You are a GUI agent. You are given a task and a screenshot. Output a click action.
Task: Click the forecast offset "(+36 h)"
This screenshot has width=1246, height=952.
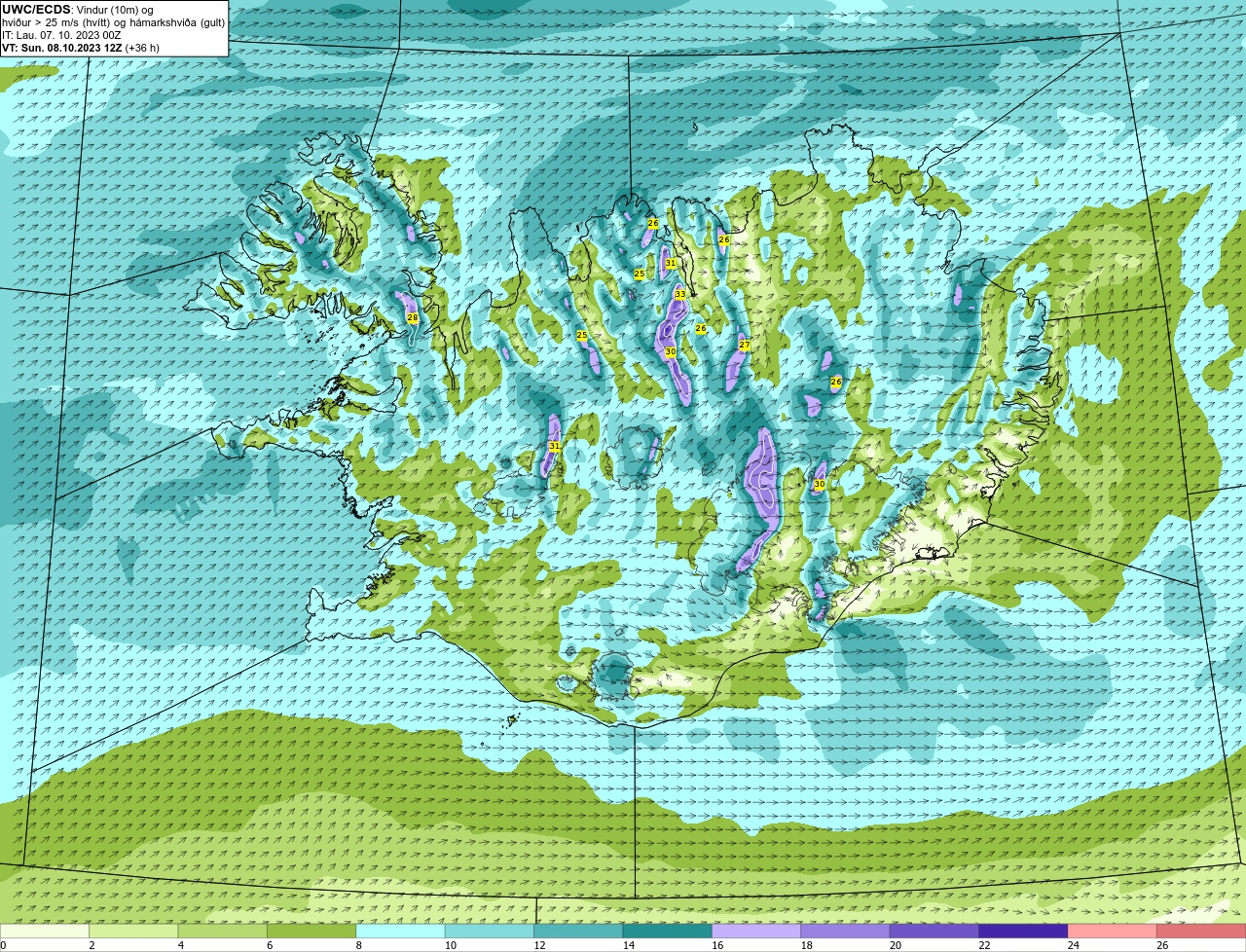pyautogui.click(x=142, y=48)
